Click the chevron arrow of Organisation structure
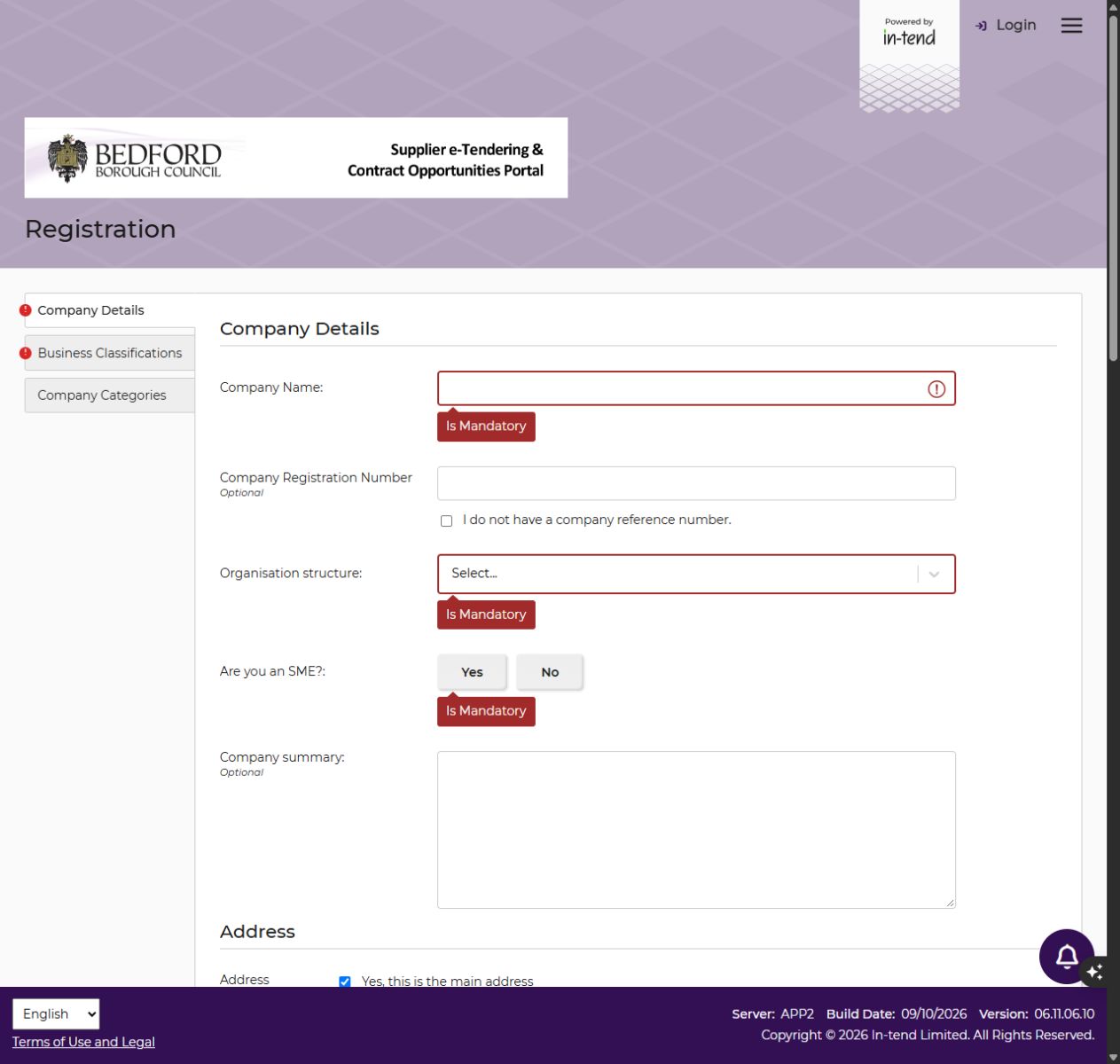This screenshot has width=1120, height=1064. coord(934,574)
